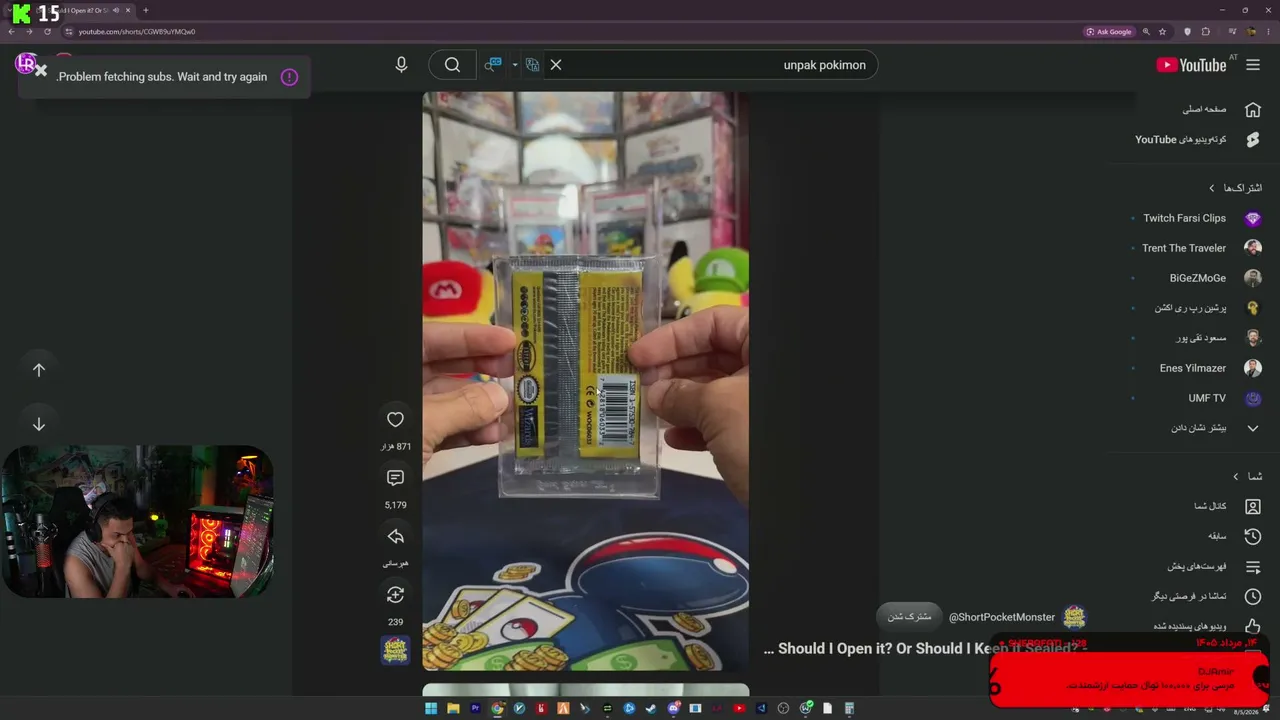Click the warning icon in the subs notification
The image size is (1280, 720).
(289, 77)
